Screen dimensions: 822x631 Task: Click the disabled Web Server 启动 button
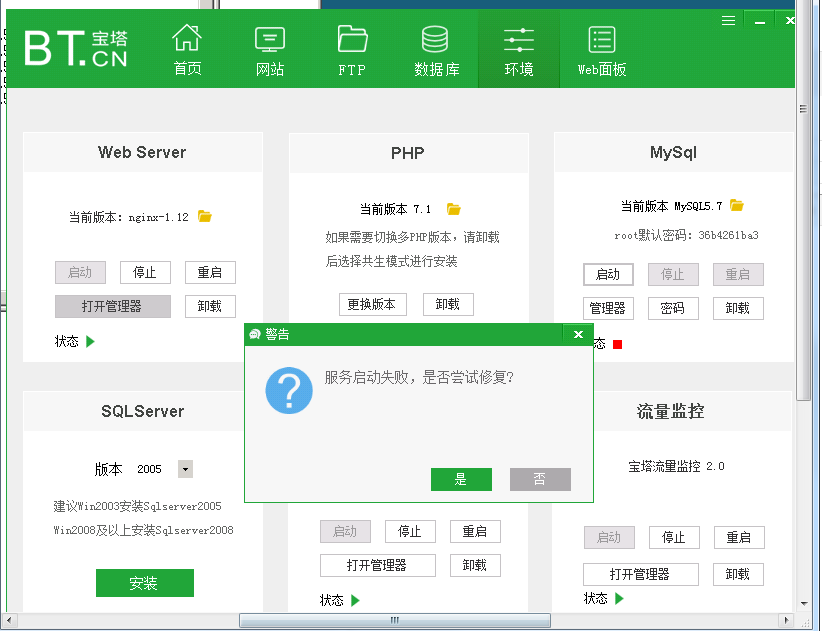(80, 273)
